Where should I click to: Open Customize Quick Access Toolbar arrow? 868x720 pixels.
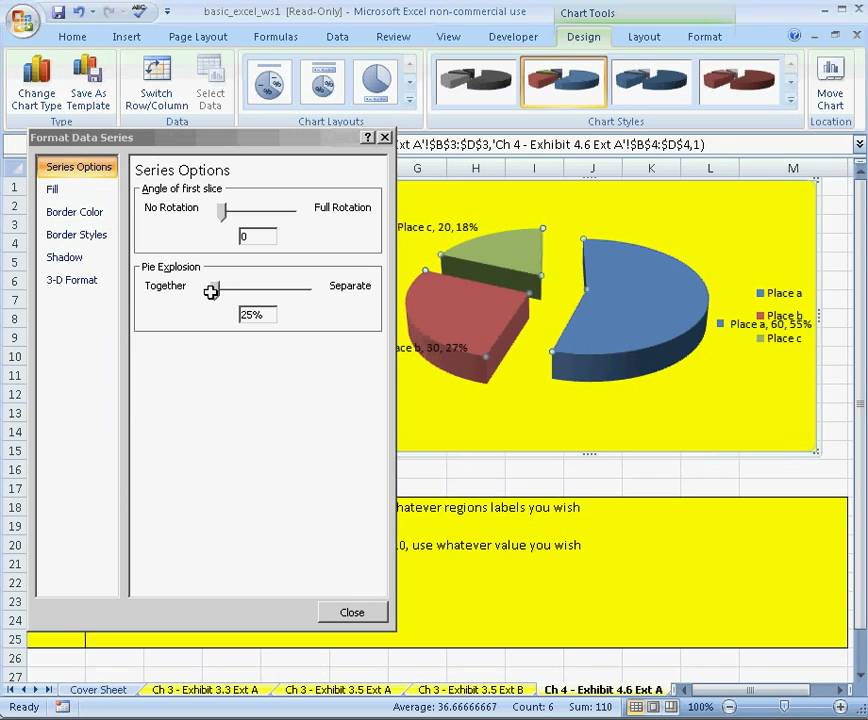tap(167, 12)
